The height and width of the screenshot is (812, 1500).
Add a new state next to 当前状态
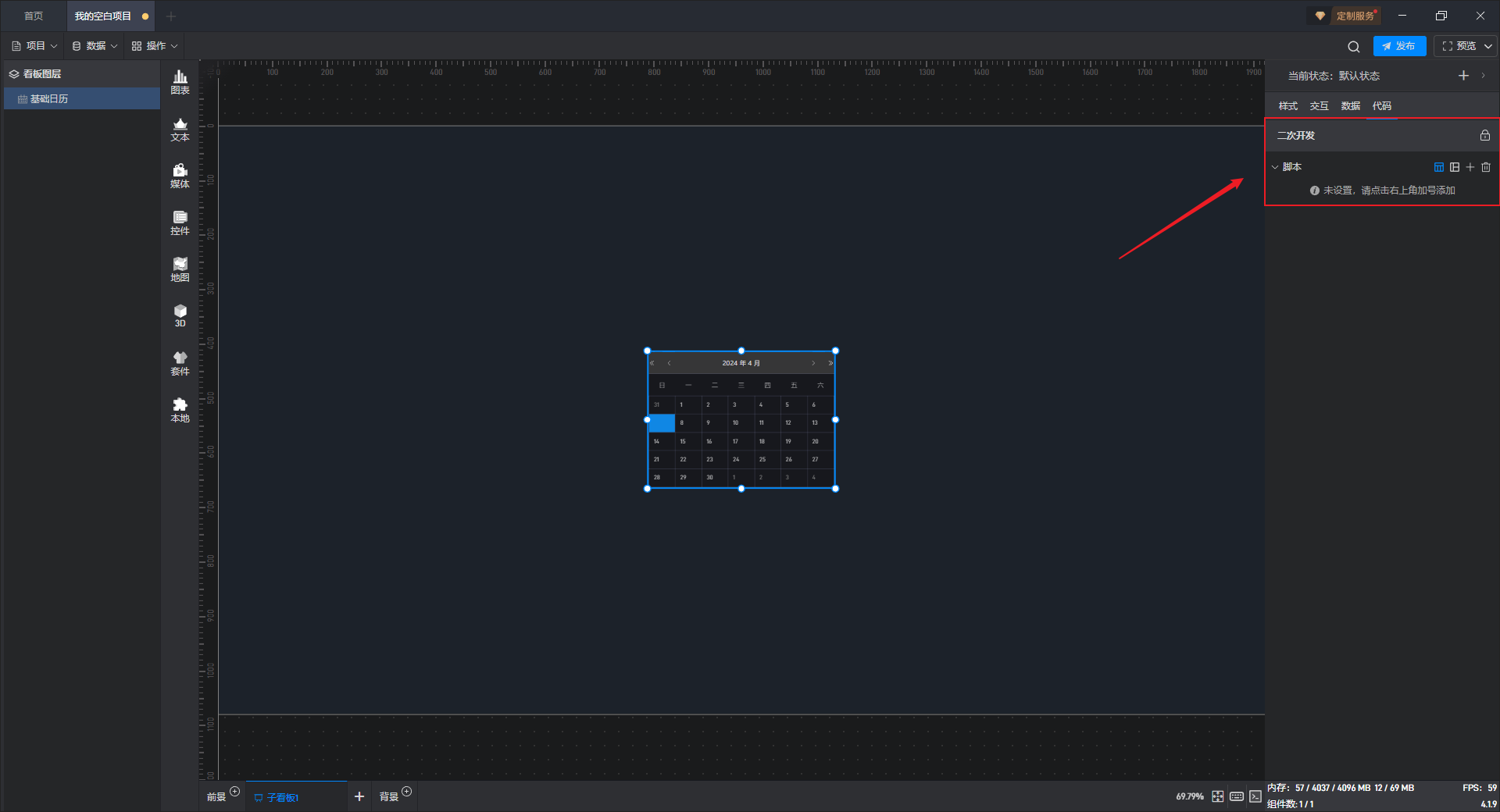point(1464,76)
